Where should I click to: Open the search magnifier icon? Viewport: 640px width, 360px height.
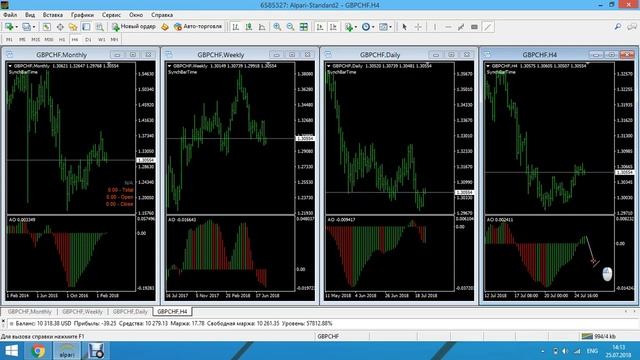(x=618, y=27)
